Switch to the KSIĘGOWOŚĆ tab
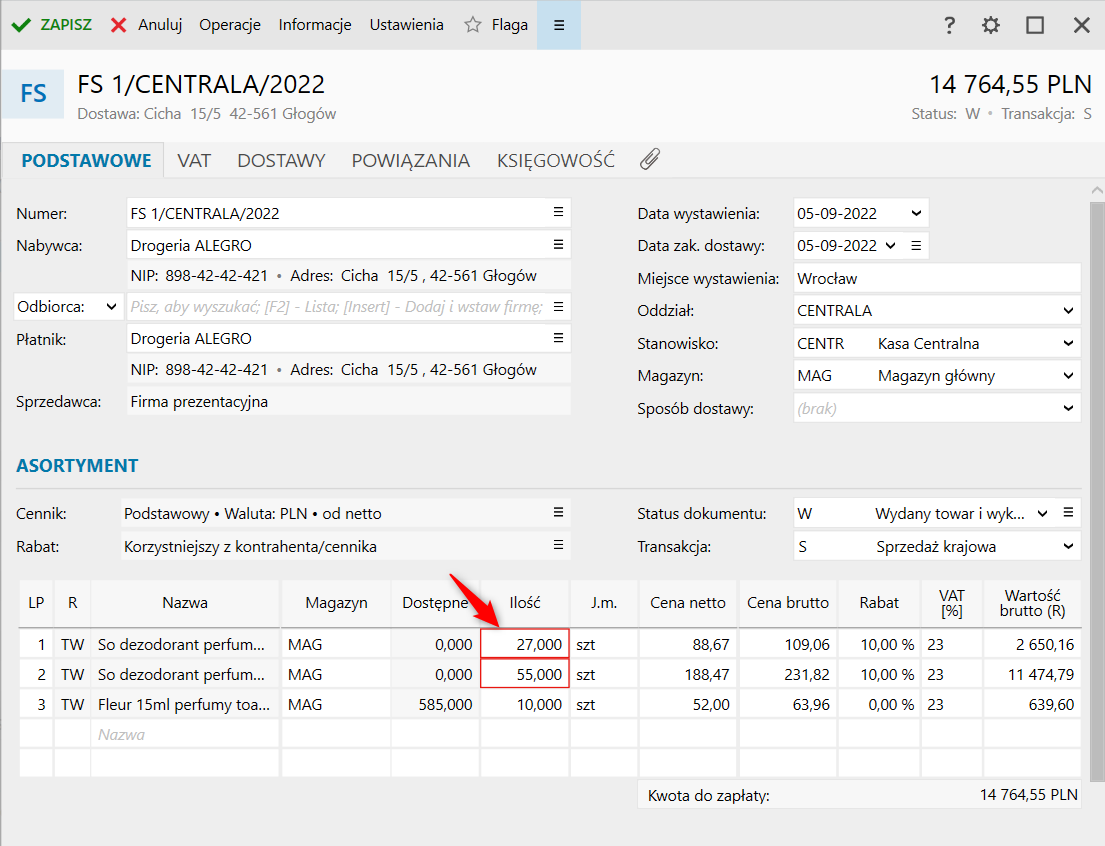 (x=555, y=160)
